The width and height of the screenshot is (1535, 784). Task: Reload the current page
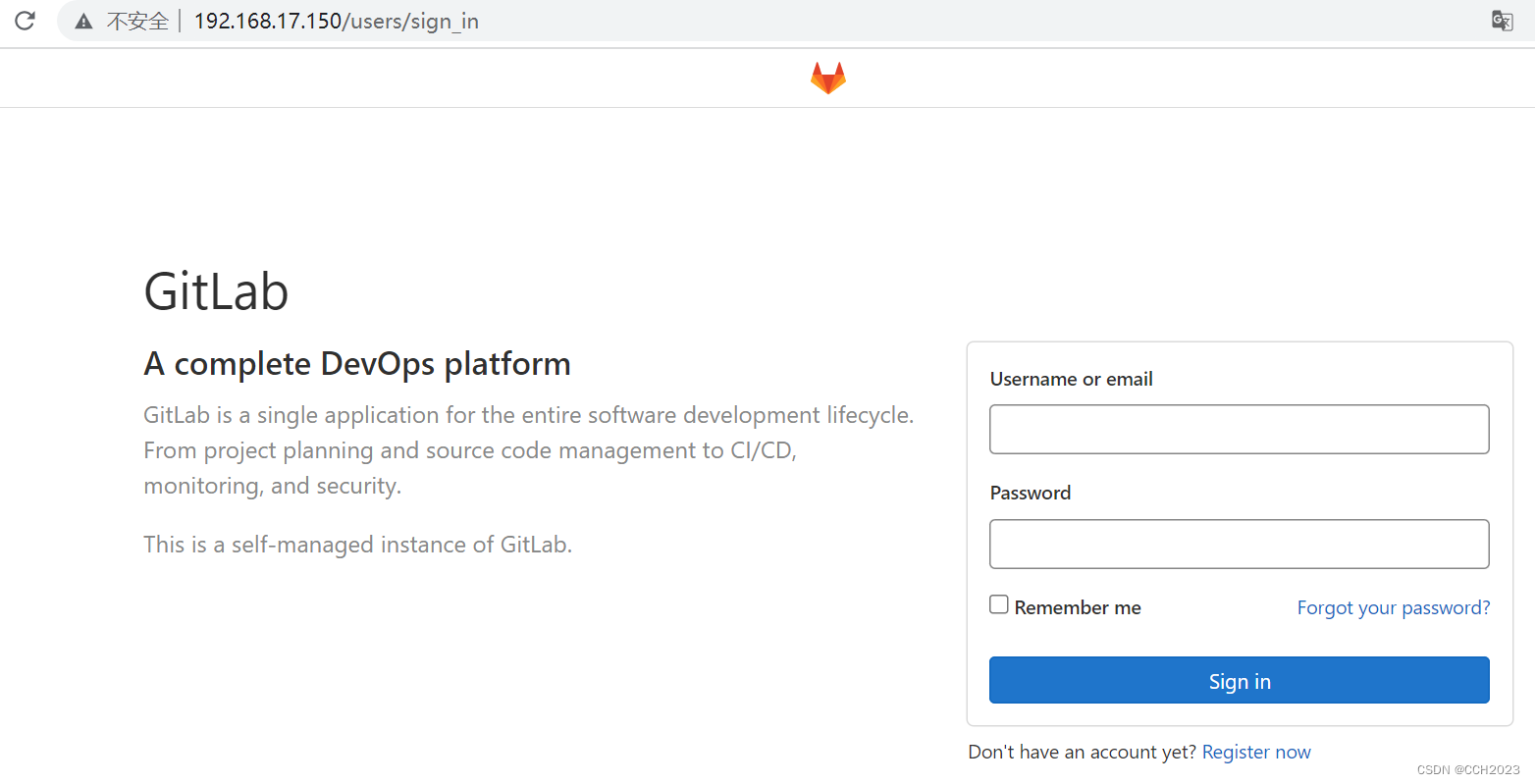pyautogui.click(x=24, y=20)
